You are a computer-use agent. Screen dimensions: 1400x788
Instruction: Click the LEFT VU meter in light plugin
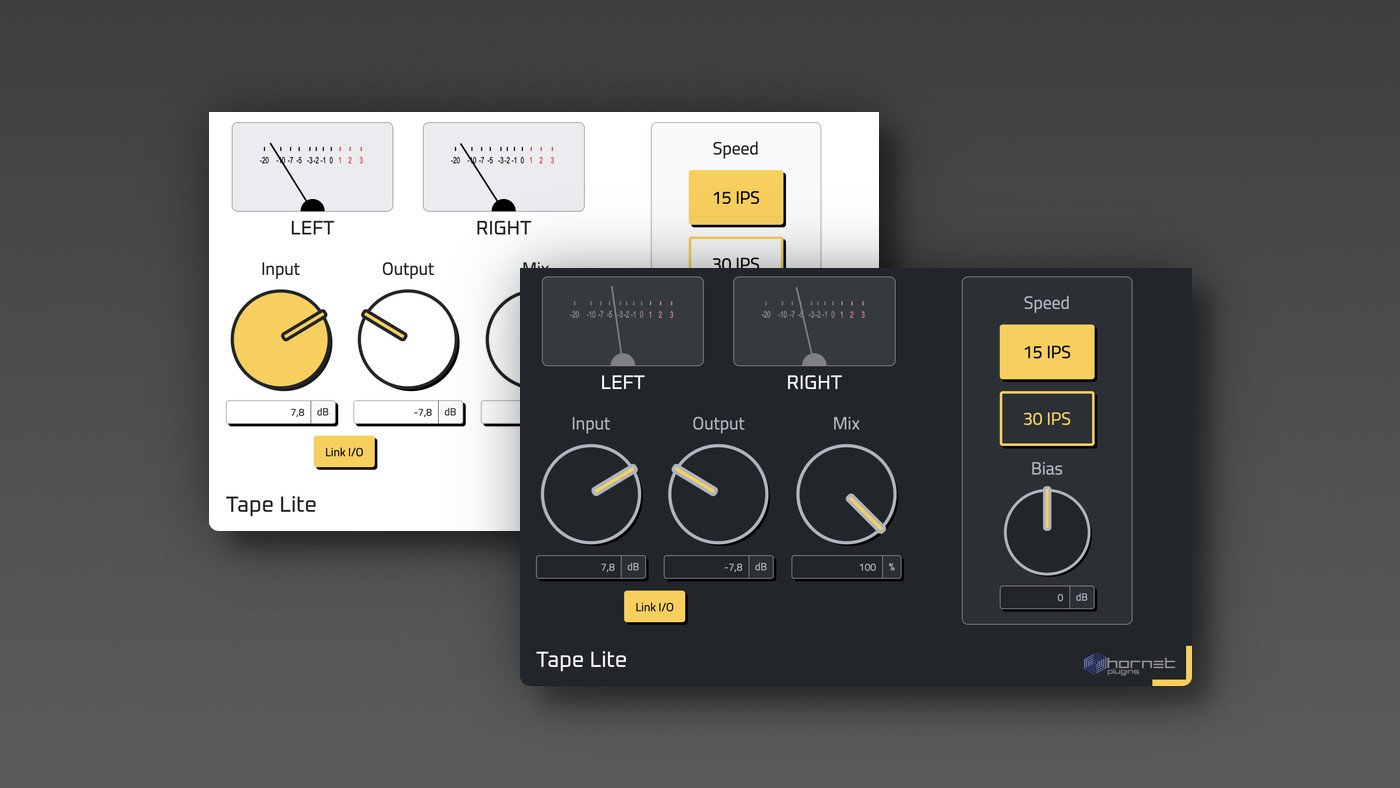(x=312, y=167)
